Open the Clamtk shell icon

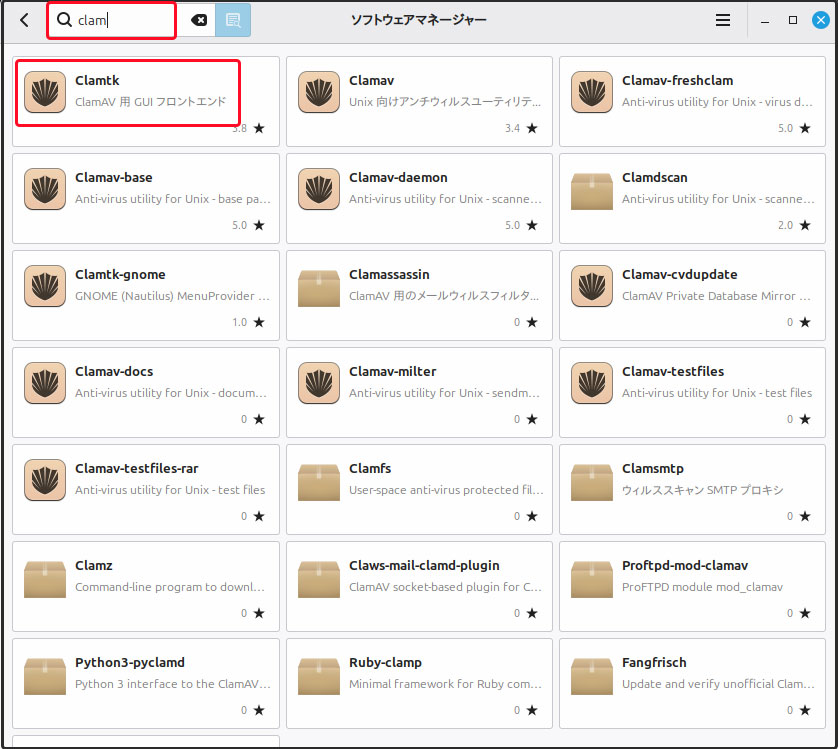(45, 92)
